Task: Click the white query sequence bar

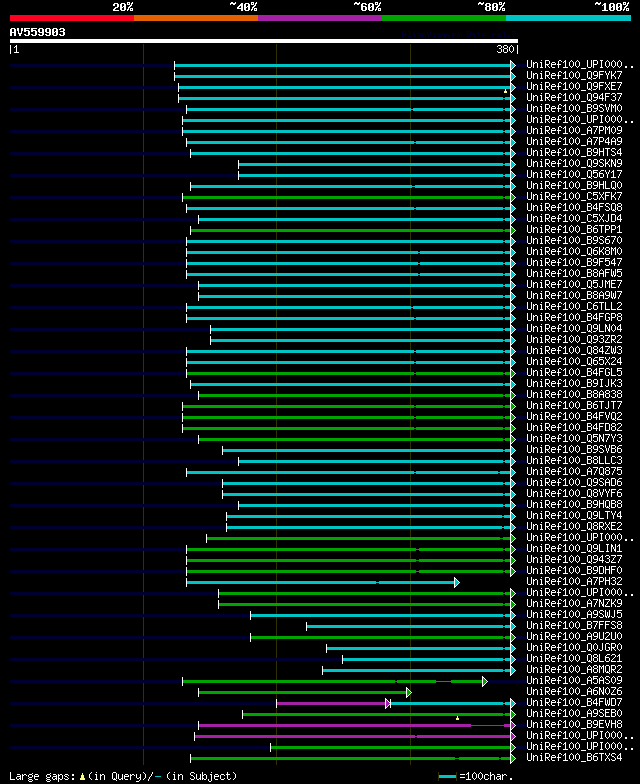Action: [264, 41]
